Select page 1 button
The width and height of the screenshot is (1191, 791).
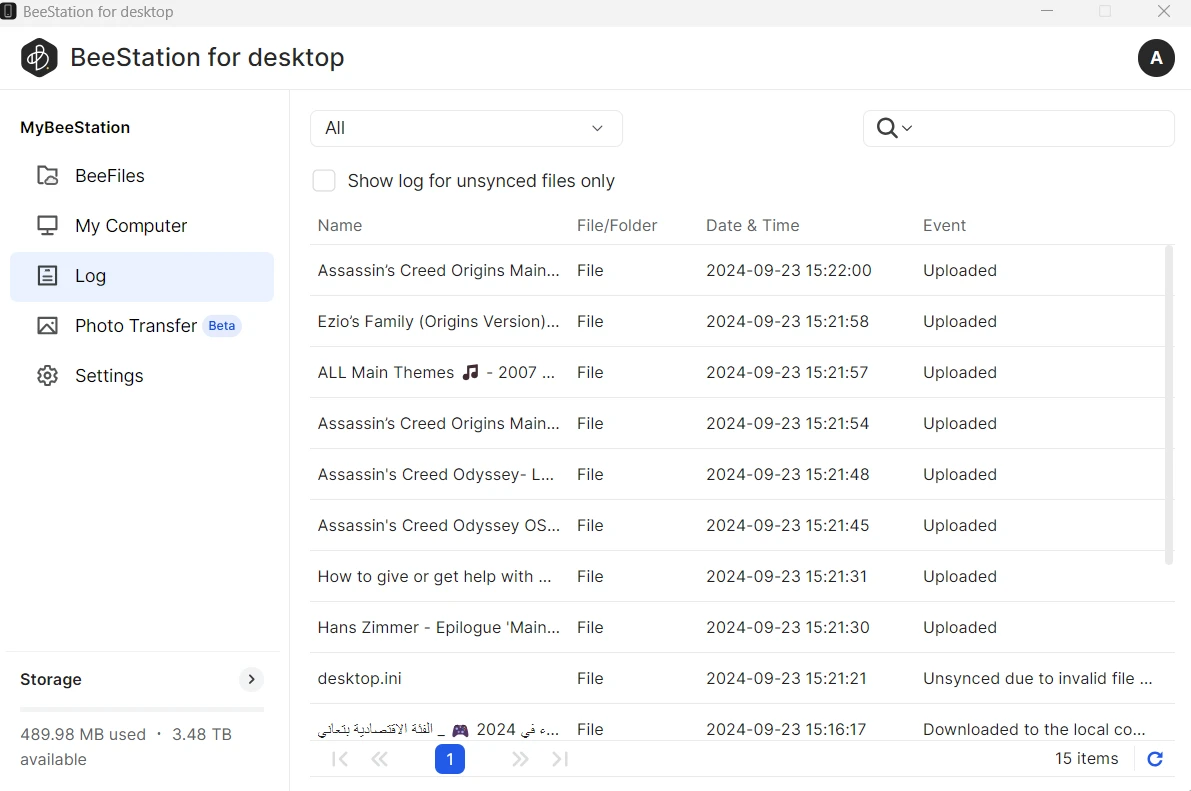[450, 759]
